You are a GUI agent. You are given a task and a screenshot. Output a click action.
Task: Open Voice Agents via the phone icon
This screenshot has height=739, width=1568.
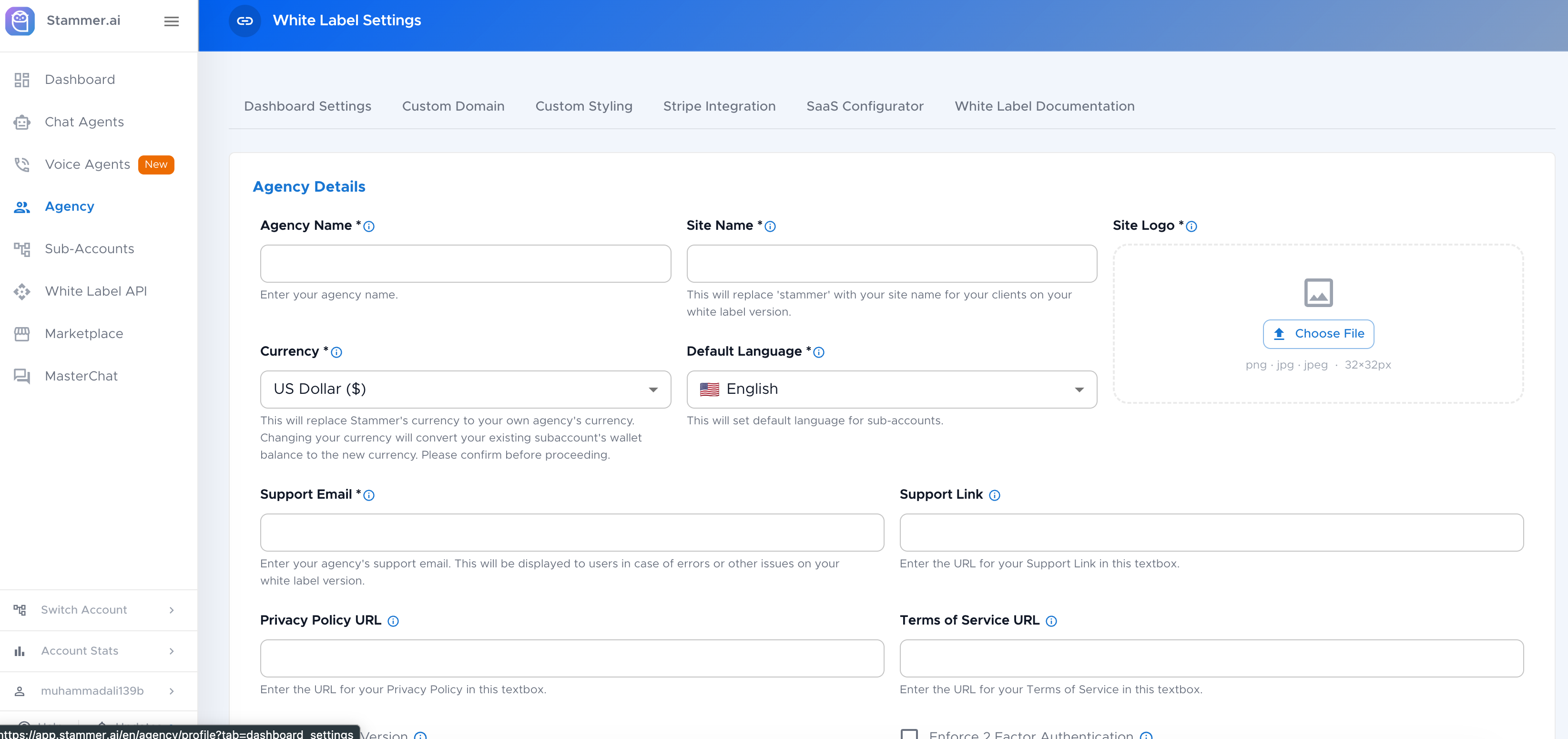(22, 164)
